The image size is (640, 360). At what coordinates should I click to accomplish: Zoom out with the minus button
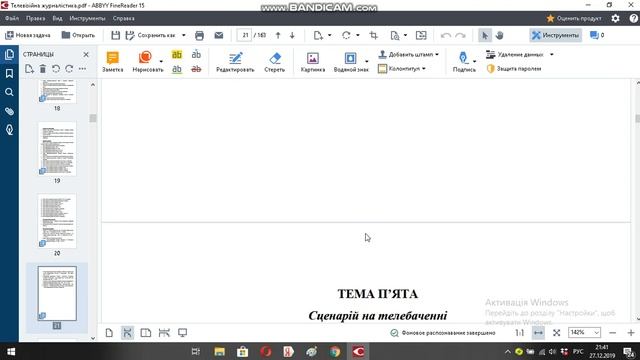[x=612, y=333]
